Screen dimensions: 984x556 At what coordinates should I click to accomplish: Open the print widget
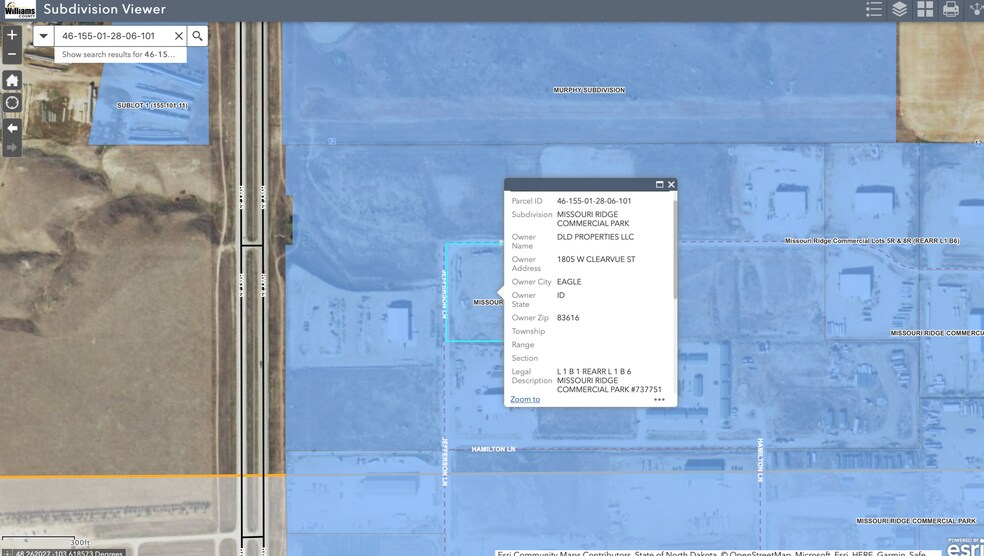point(951,9)
